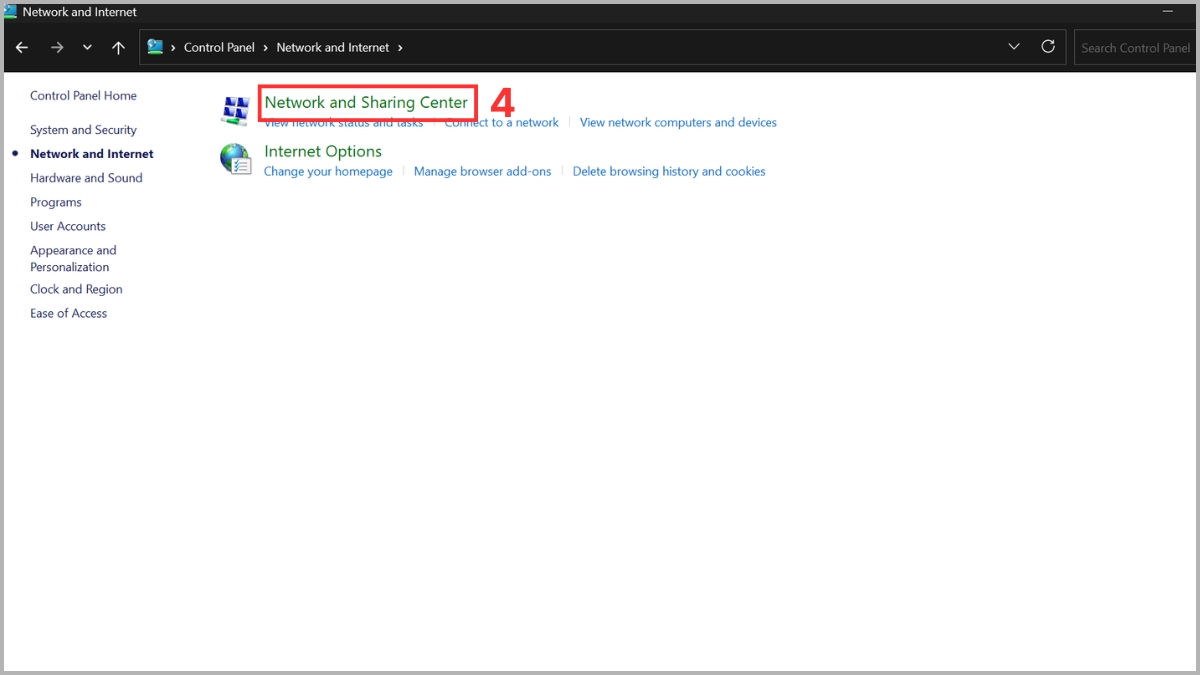
Task: Expand chevron after Network and Internet breadcrumb
Action: 400,47
